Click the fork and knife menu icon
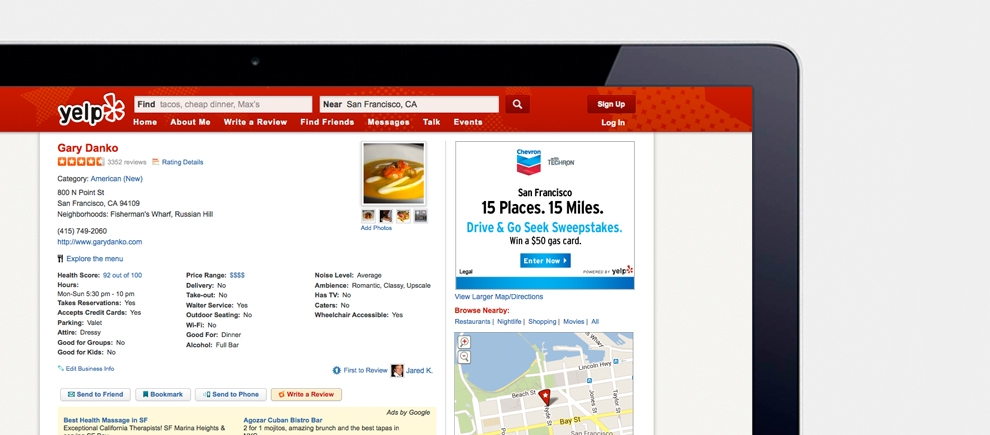 61,259
